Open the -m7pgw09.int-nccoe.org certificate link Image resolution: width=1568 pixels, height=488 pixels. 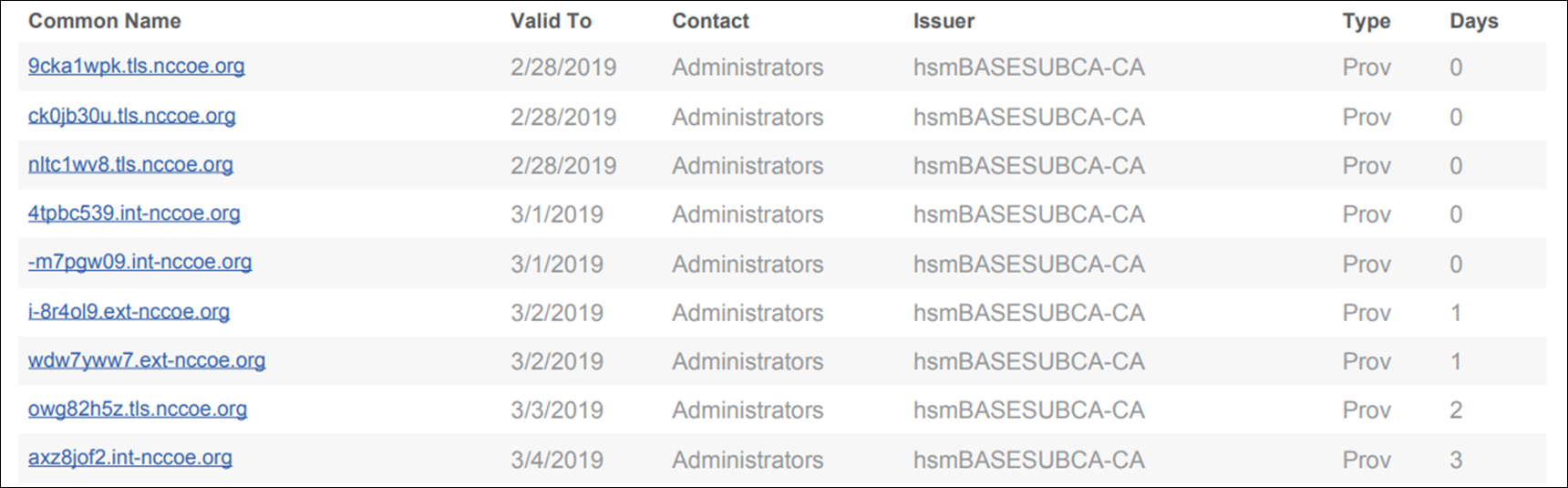click(x=139, y=263)
